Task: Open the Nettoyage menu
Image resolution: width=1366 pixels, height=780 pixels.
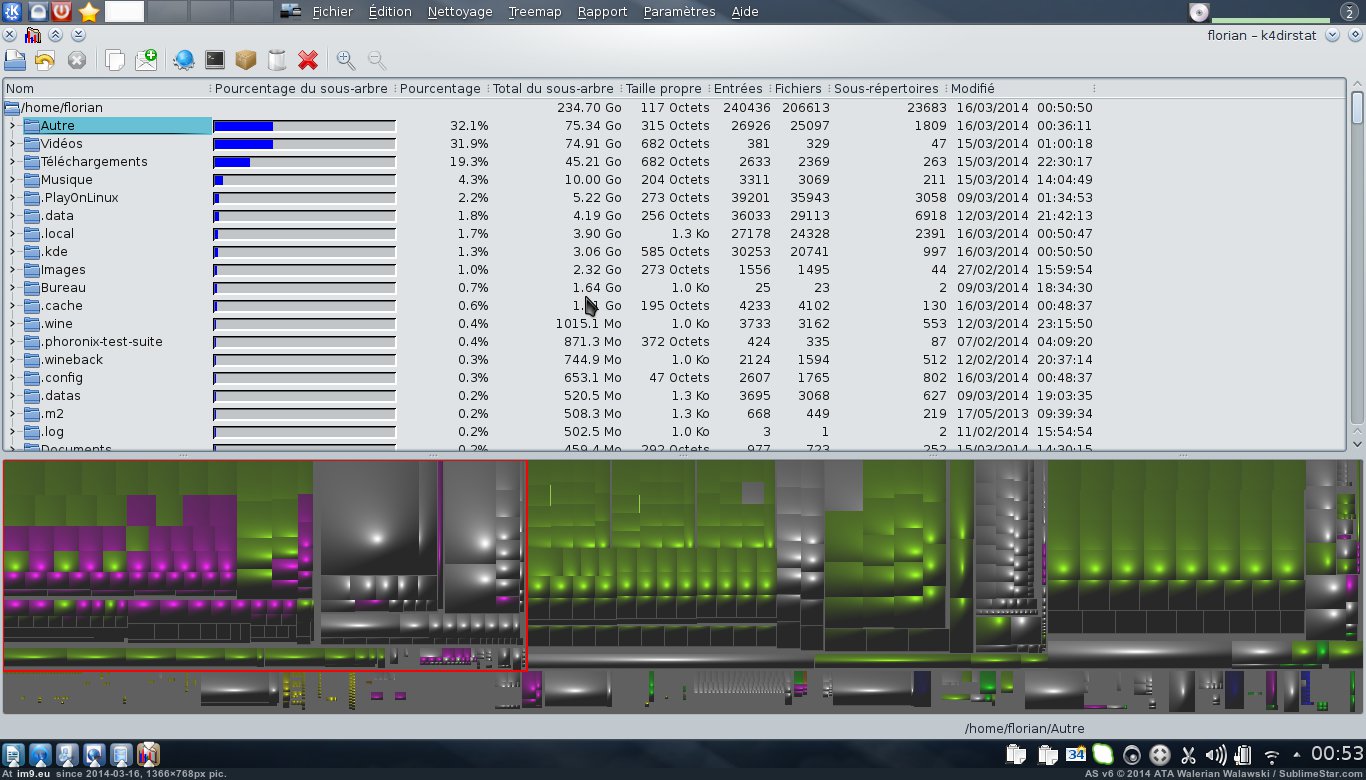Action: [460, 12]
